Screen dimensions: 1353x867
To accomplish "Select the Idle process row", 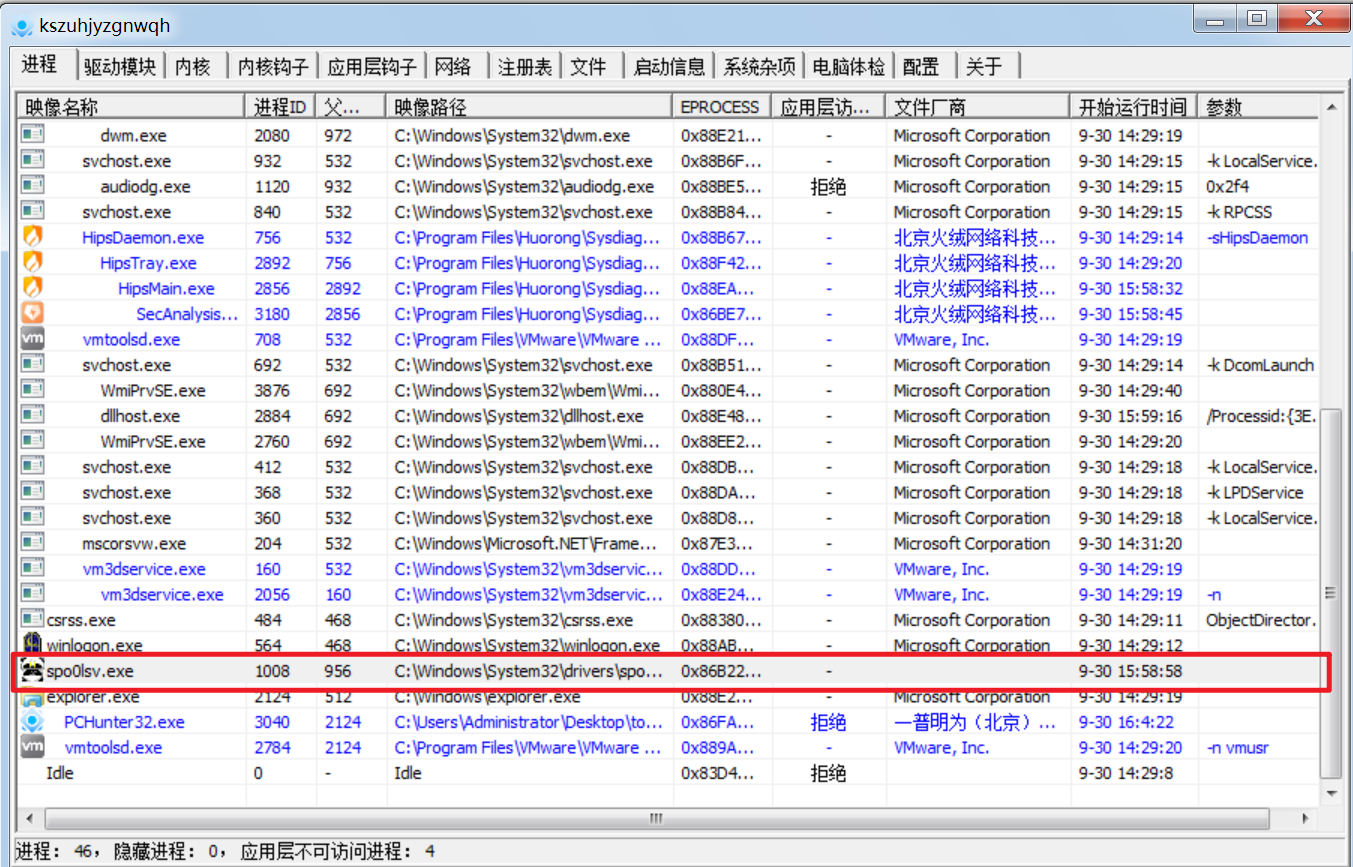I will pyautogui.click(x=668, y=773).
